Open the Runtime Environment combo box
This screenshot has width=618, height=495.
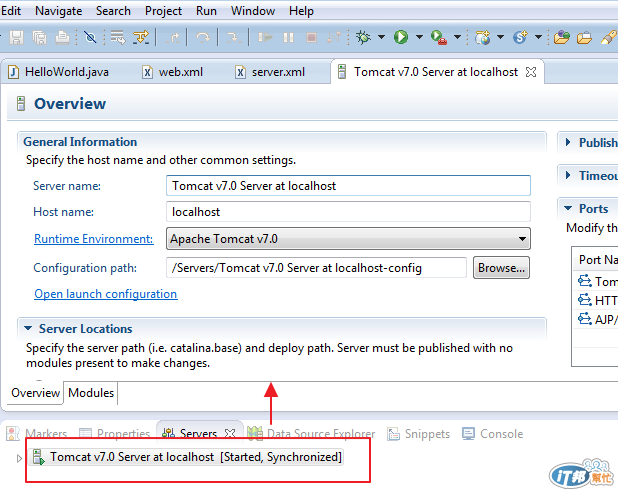pyautogui.click(x=348, y=239)
